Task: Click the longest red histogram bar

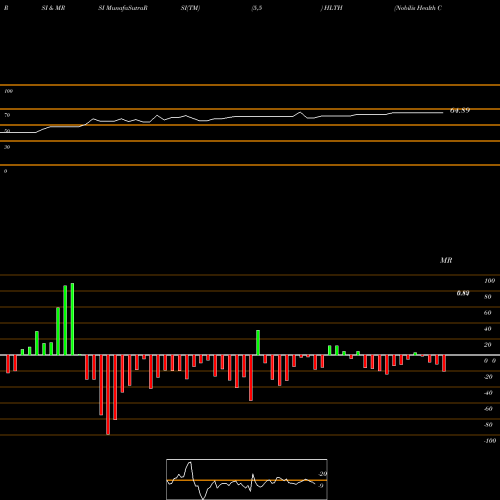Action: (x=108, y=395)
